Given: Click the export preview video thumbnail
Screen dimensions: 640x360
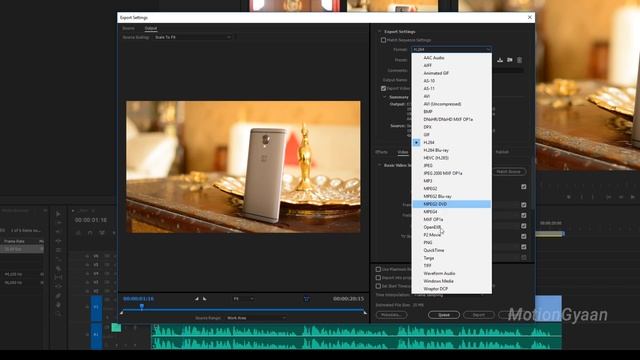Looking at the screenshot, I should [243, 167].
